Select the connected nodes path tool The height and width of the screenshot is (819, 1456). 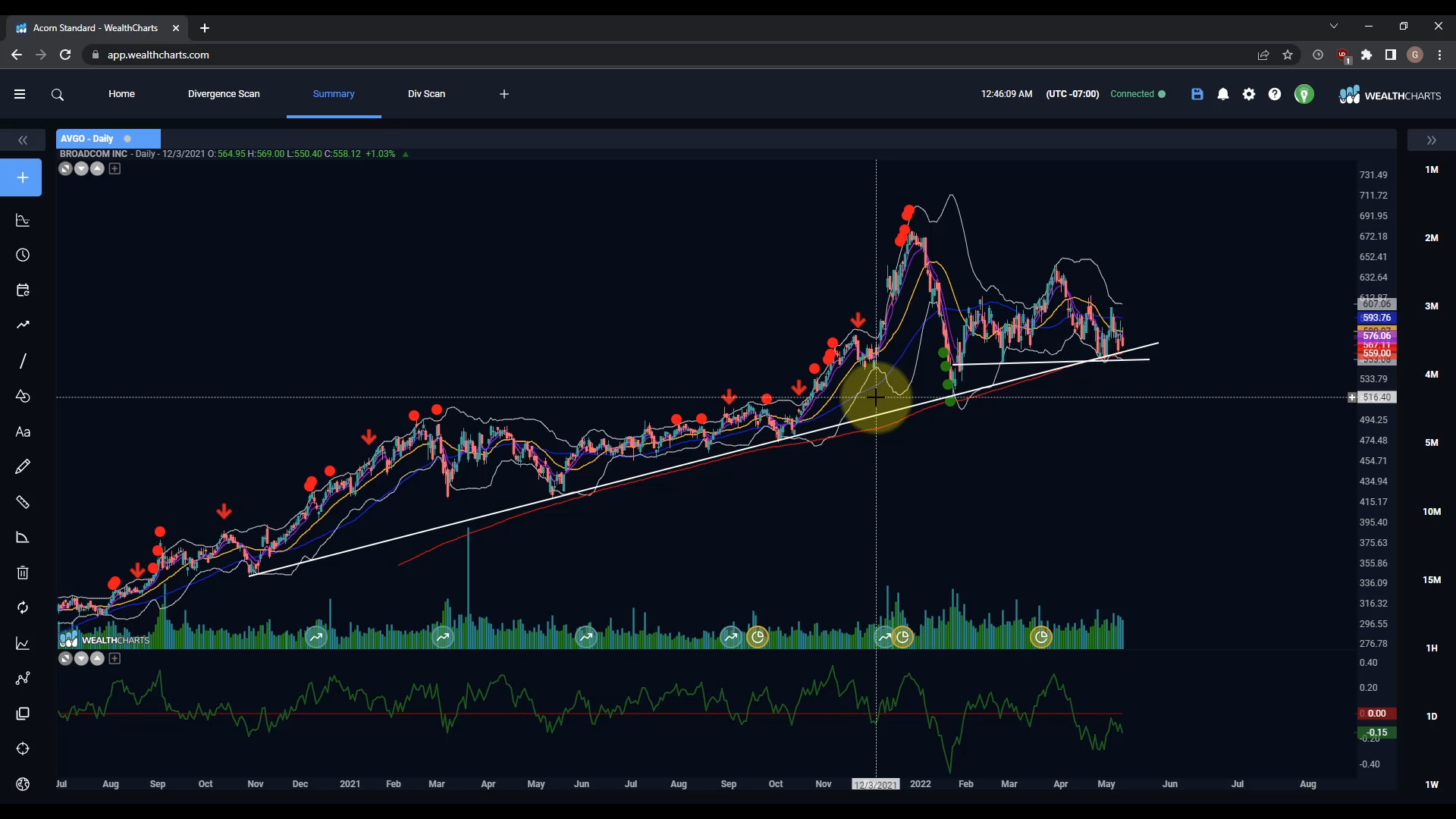click(23, 678)
